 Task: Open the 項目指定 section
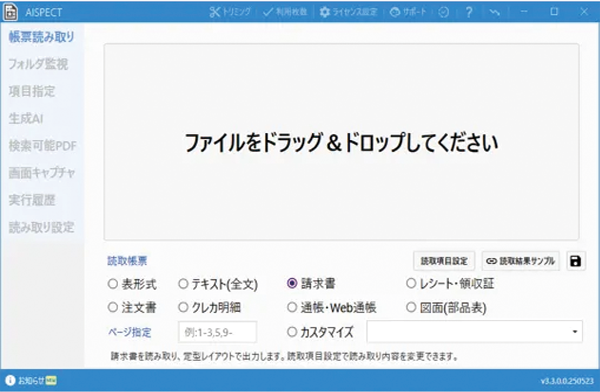32,91
